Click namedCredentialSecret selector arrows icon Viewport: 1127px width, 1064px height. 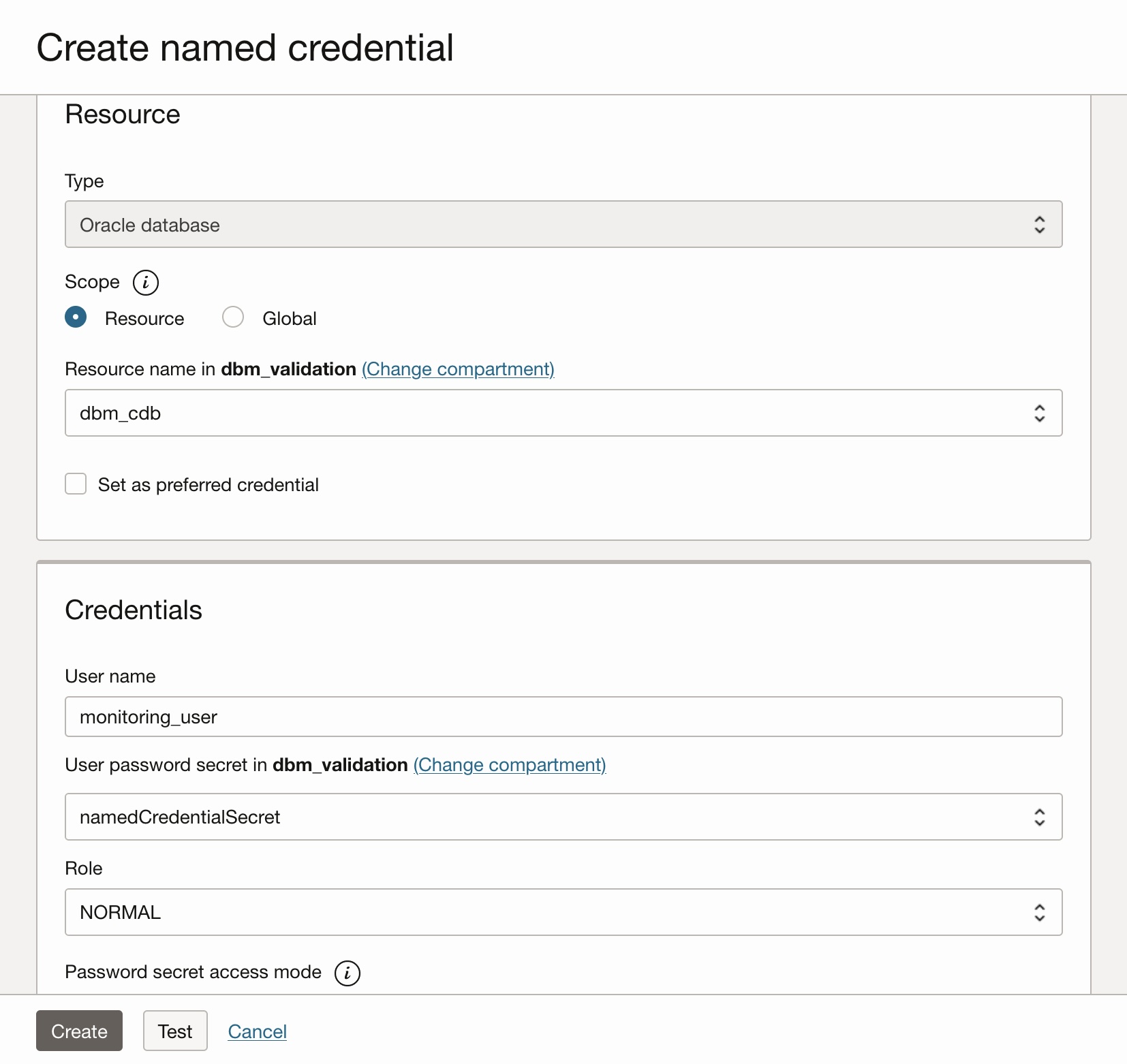pos(1039,817)
